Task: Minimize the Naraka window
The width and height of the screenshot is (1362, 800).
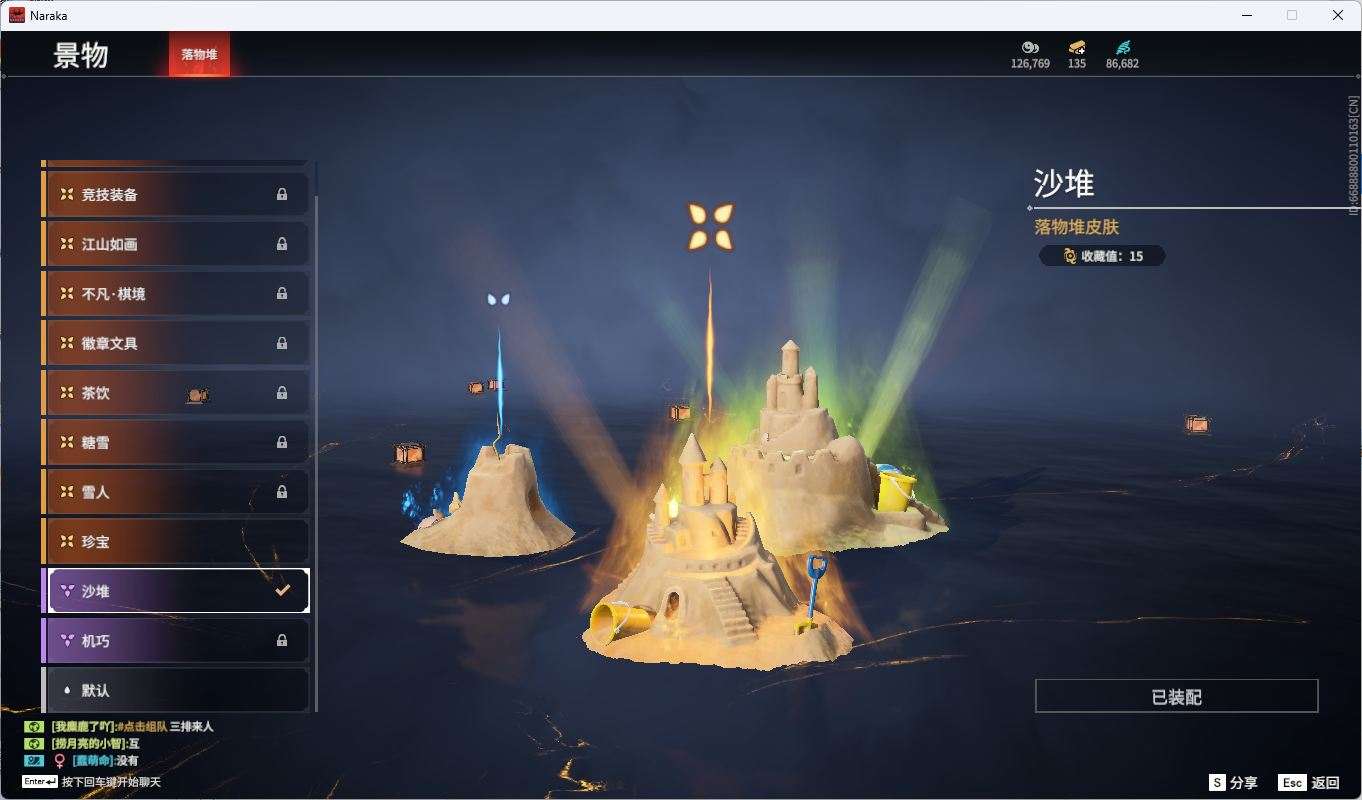Action: click(1247, 15)
